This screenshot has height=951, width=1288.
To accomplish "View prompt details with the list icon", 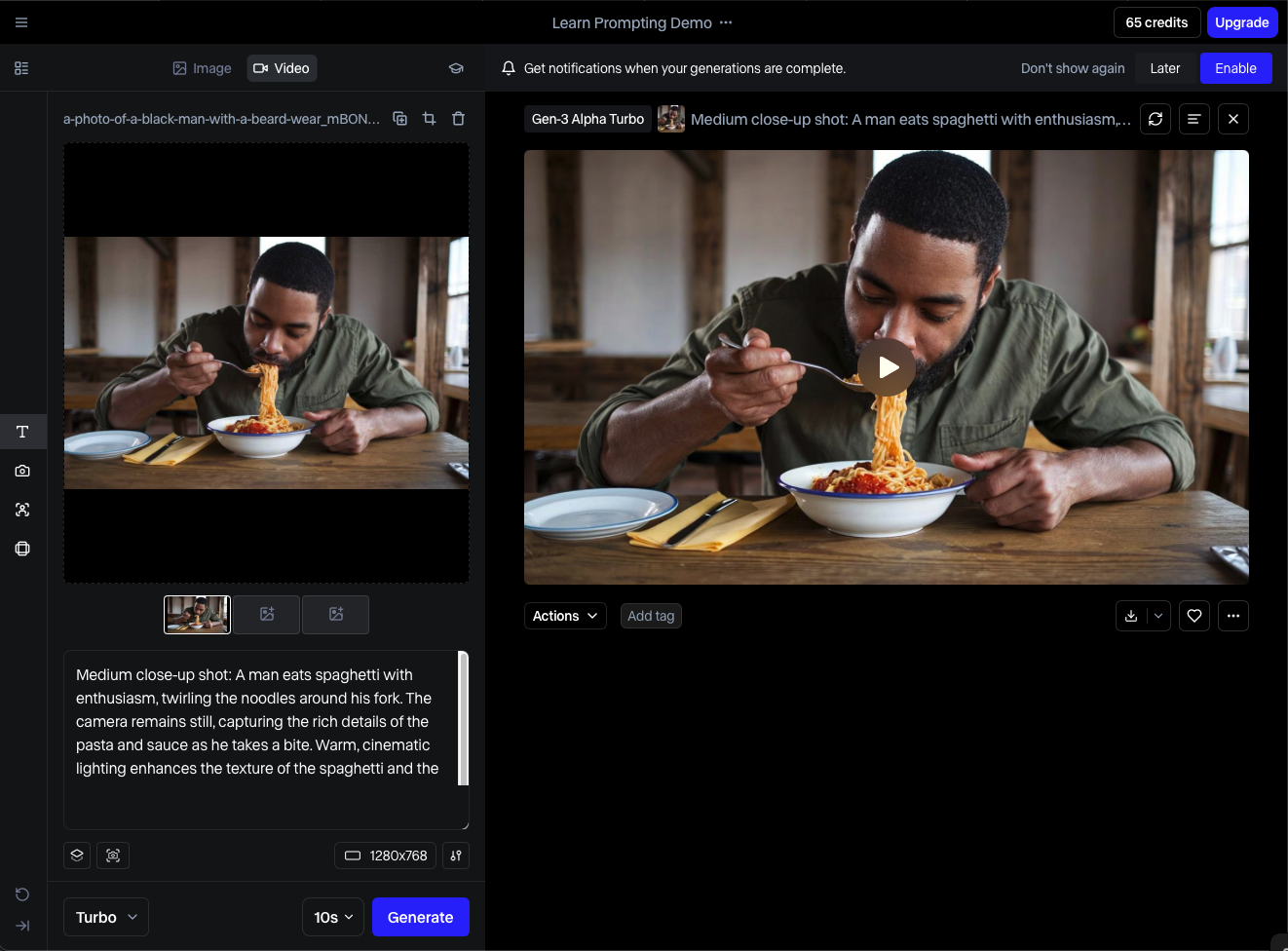I will pos(1194,118).
